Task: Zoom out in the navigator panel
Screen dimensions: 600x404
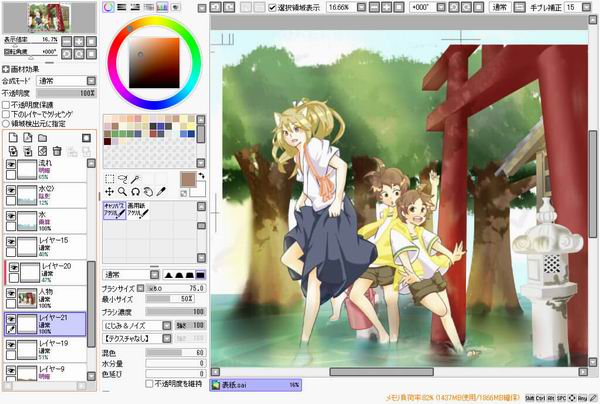Action: 67,41
